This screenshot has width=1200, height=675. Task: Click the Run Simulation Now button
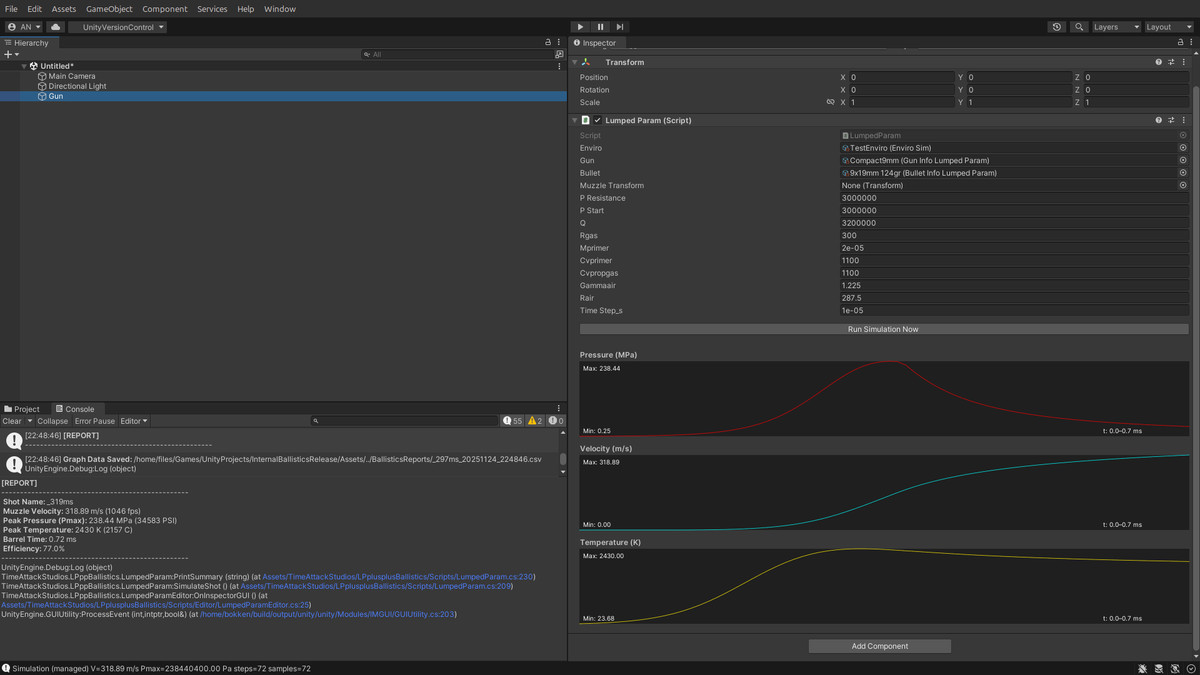[x=883, y=329]
